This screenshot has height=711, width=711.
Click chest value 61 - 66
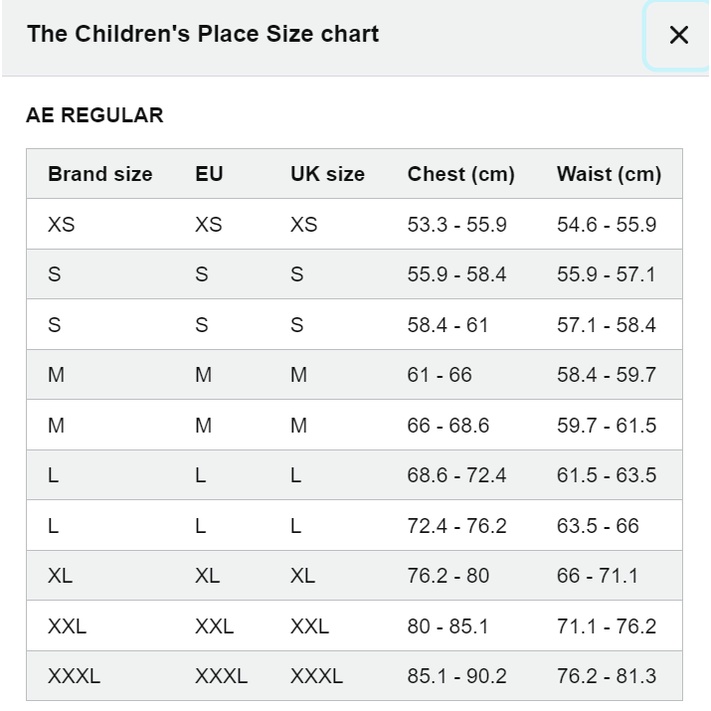click(439, 375)
